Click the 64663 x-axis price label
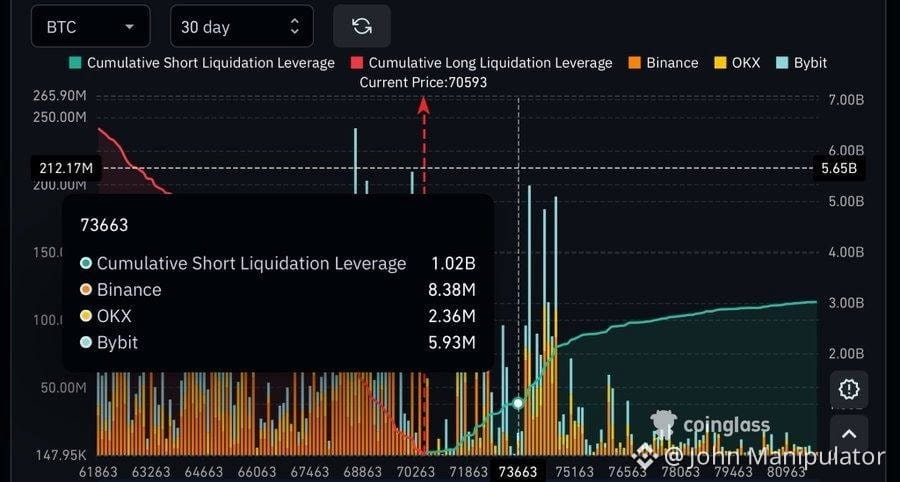 [x=204, y=472]
